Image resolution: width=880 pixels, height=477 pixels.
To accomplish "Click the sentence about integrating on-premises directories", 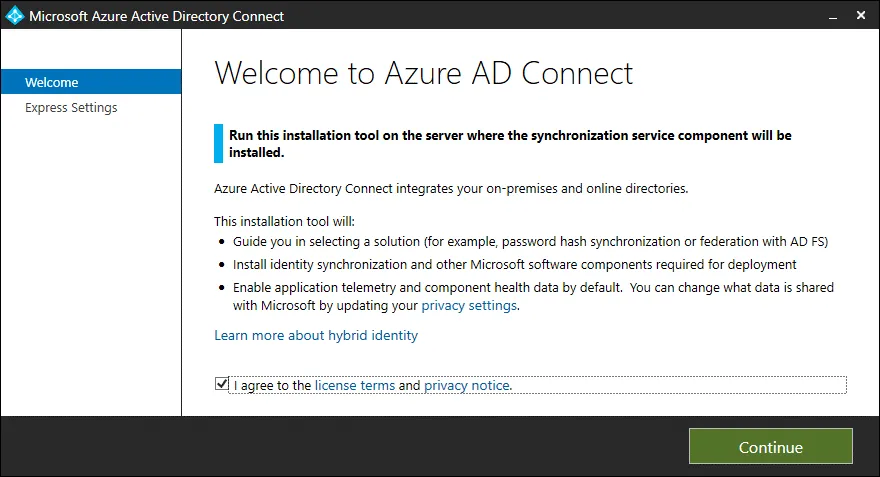I will (451, 188).
